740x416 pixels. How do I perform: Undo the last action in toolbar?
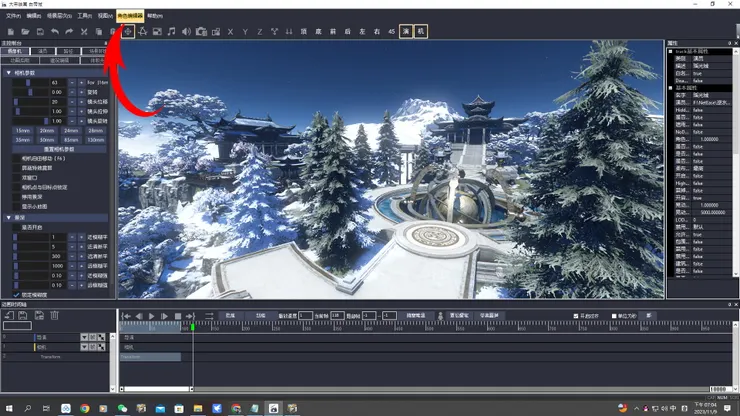pyautogui.click(x=55, y=32)
